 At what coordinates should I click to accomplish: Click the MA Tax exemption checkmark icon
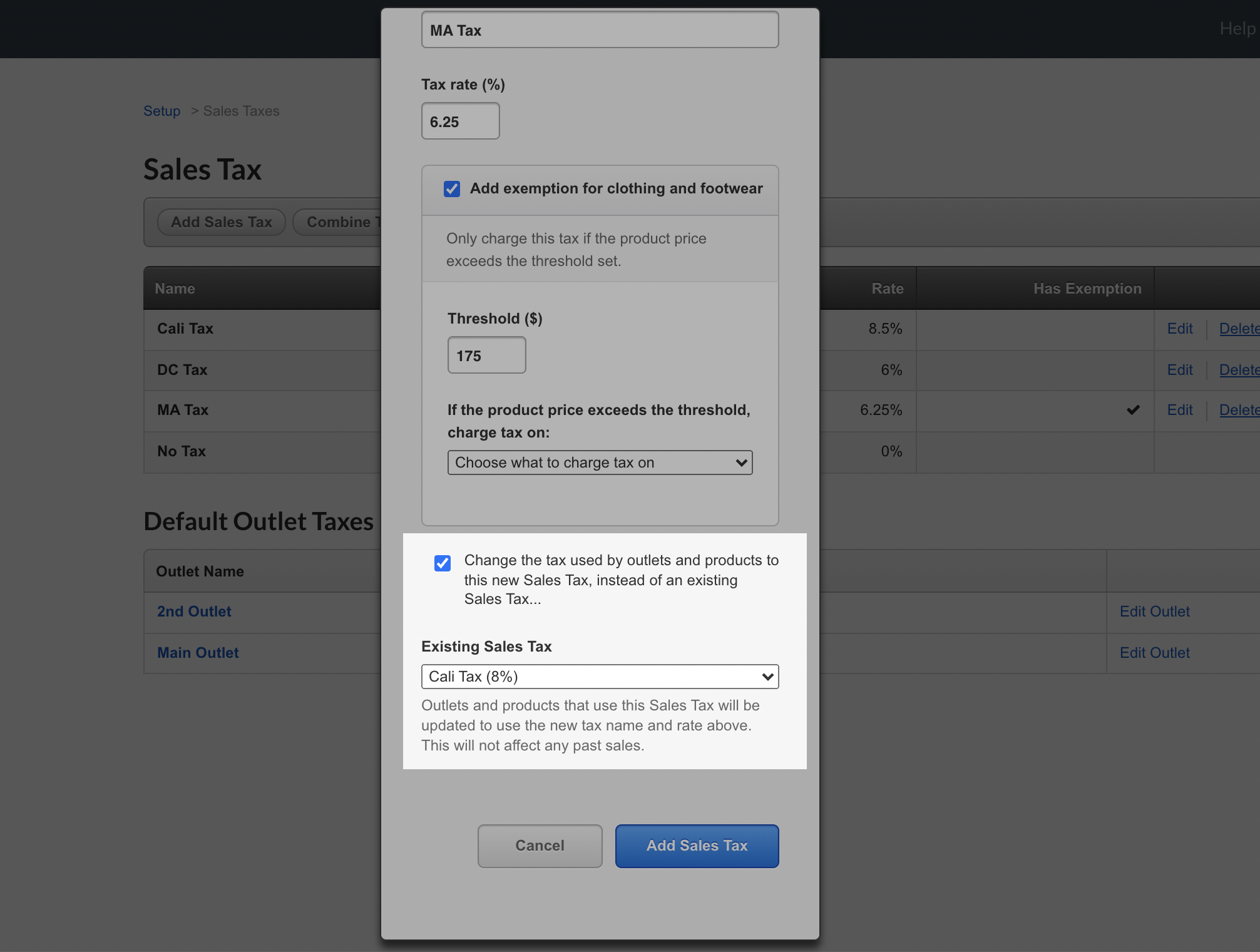(1133, 410)
